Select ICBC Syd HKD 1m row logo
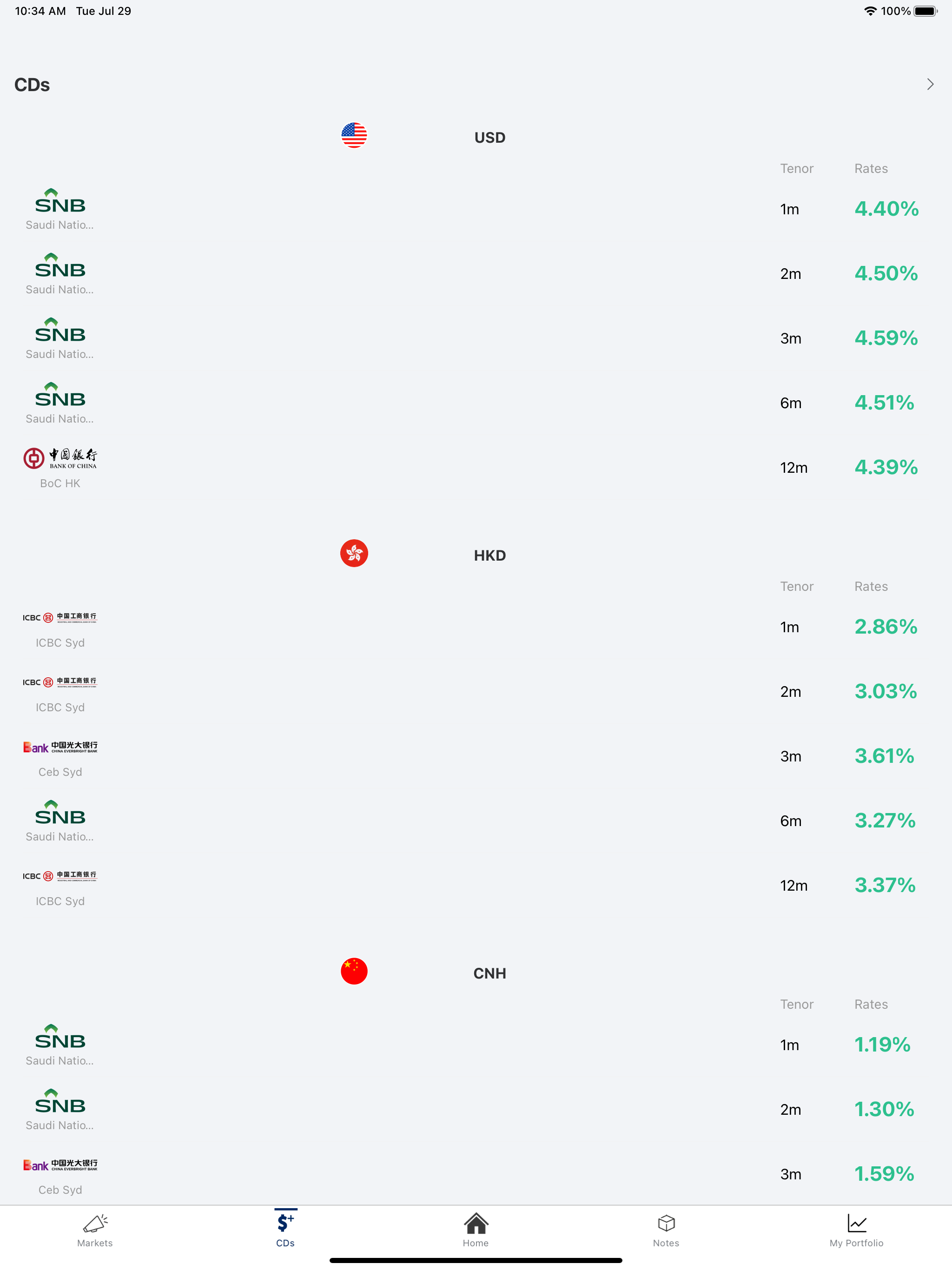952x1270 pixels. coord(60,618)
